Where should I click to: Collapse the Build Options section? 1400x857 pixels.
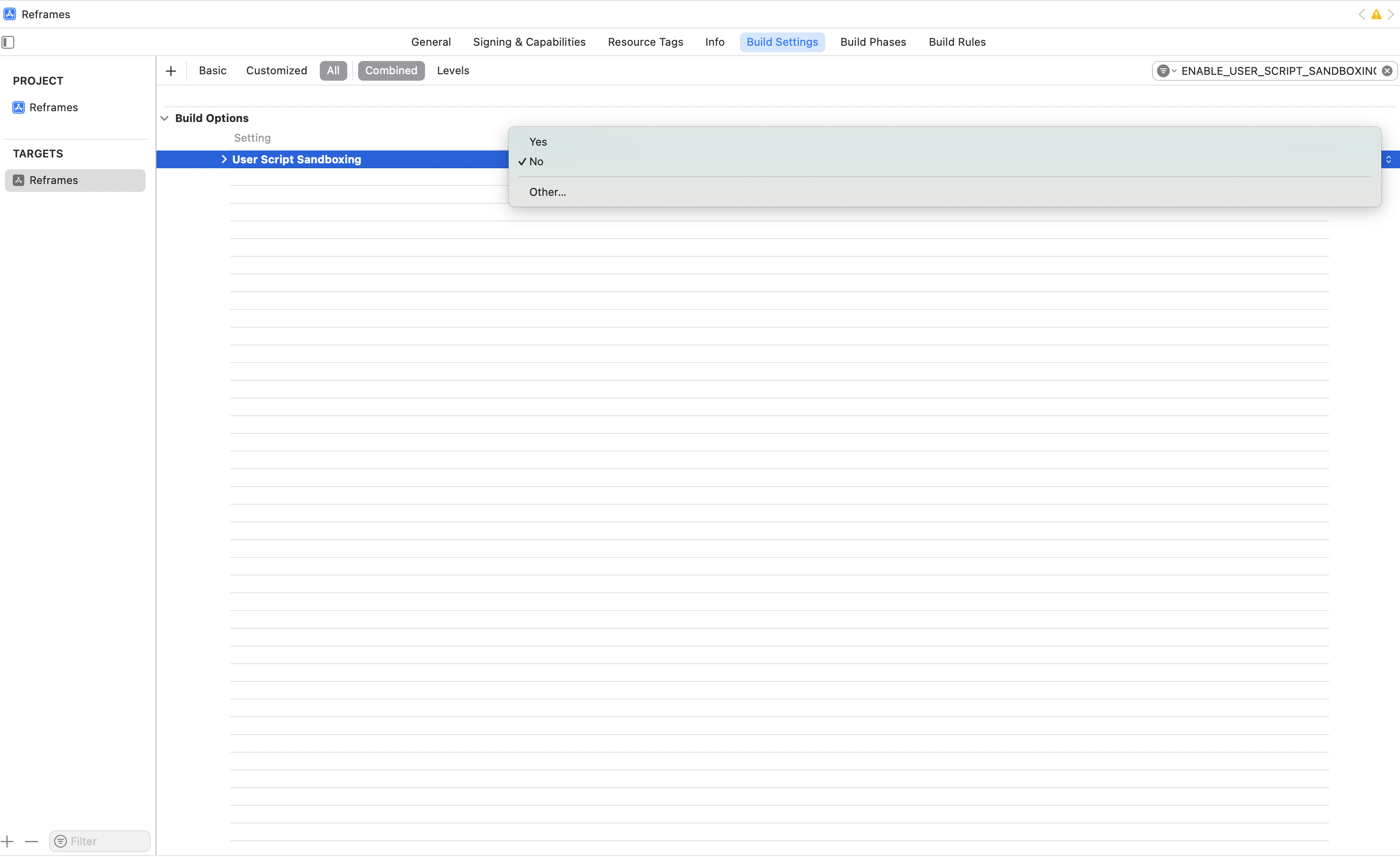click(x=165, y=118)
